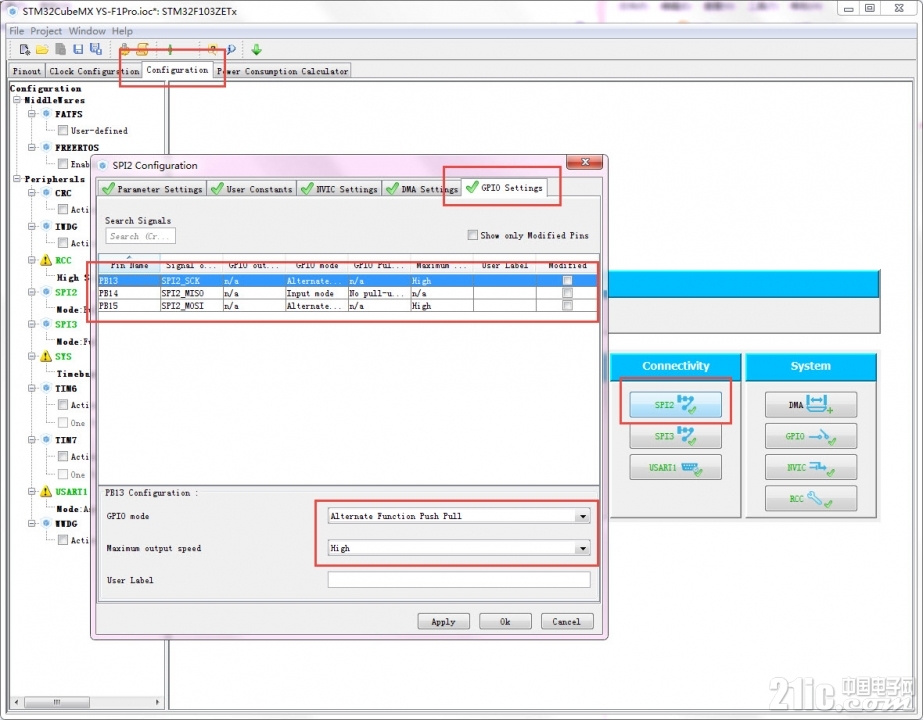Click the Save Project floppy icon
Viewport: 923px width, 720px height.
pos(78,49)
